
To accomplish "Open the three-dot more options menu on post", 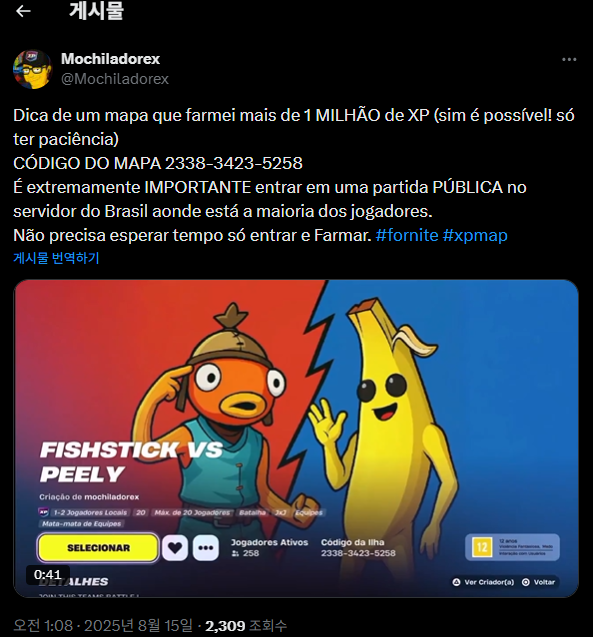I will point(569,59).
